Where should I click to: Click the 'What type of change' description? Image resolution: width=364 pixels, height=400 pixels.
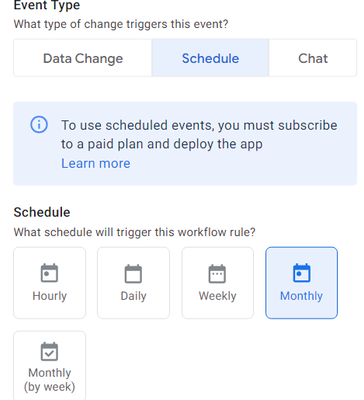pyautogui.click(x=121, y=24)
